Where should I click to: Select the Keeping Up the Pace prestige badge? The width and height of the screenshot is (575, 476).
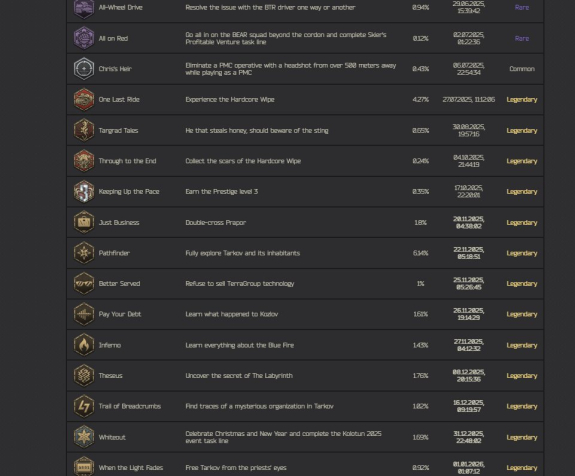point(84,191)
